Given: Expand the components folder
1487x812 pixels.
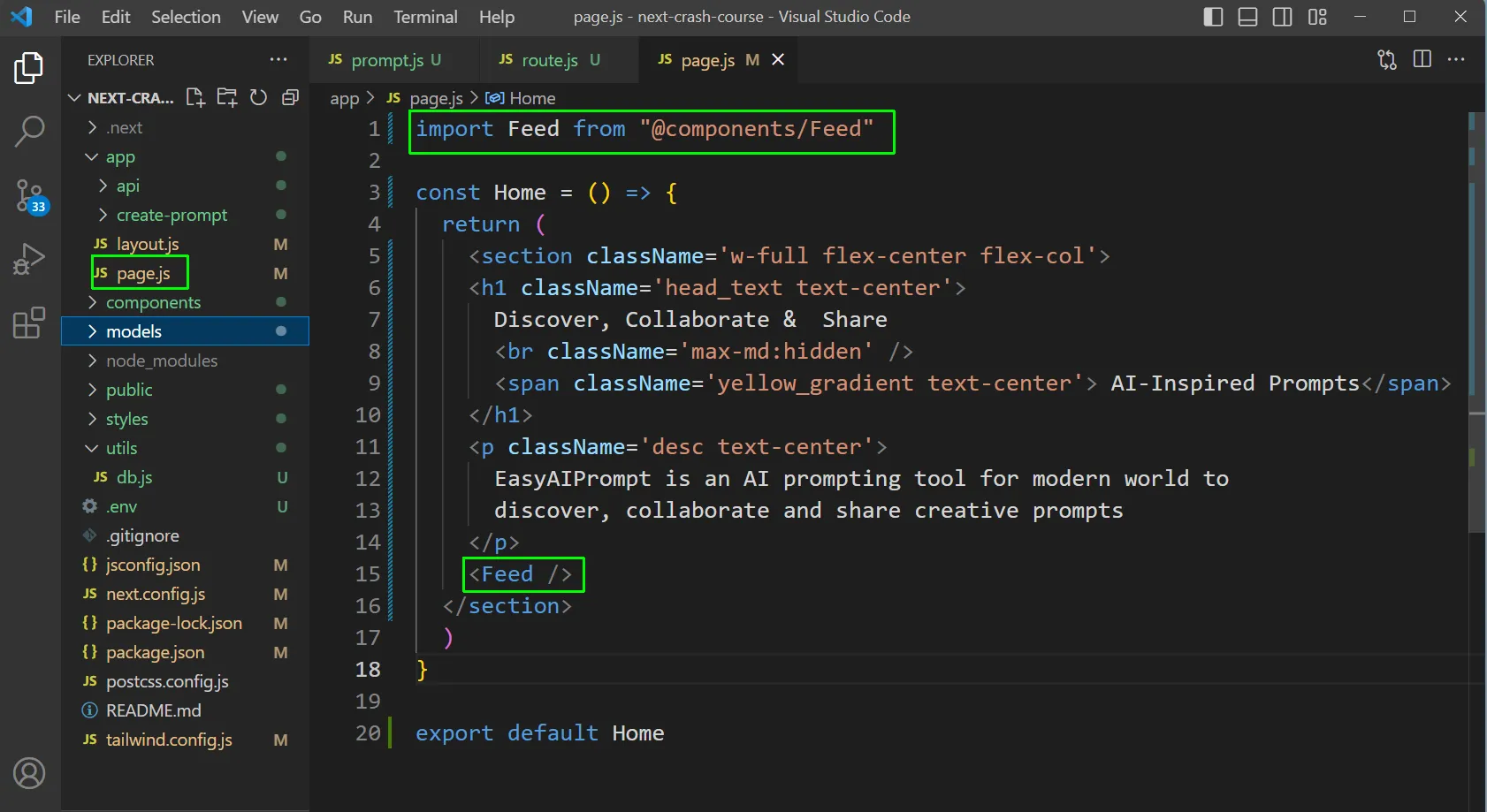Looking at the screenshot, I should 186,302.
